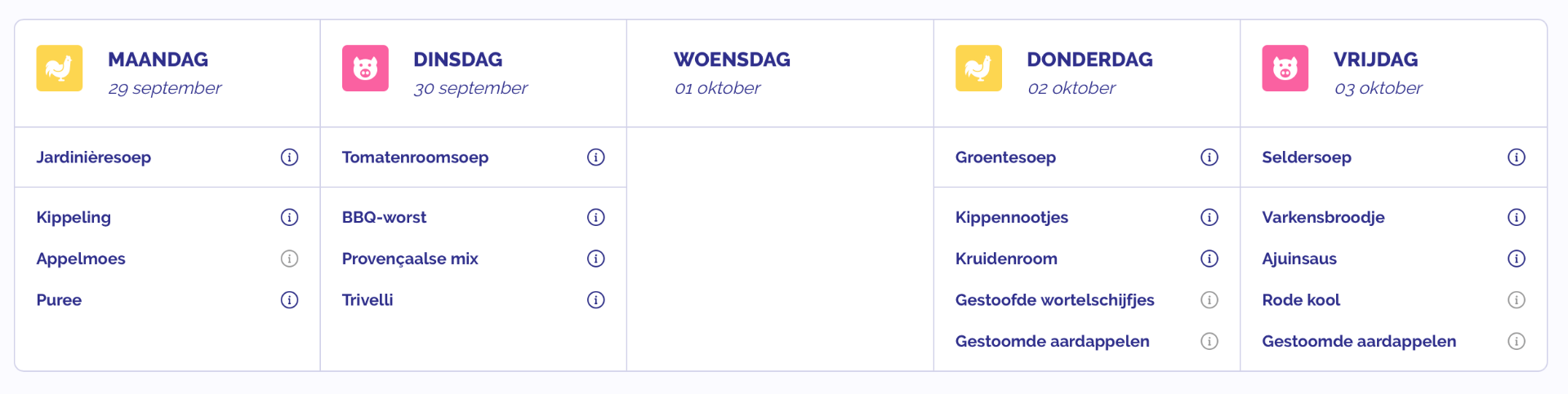Open Groentesoep info icon

tap(1209, 157)
